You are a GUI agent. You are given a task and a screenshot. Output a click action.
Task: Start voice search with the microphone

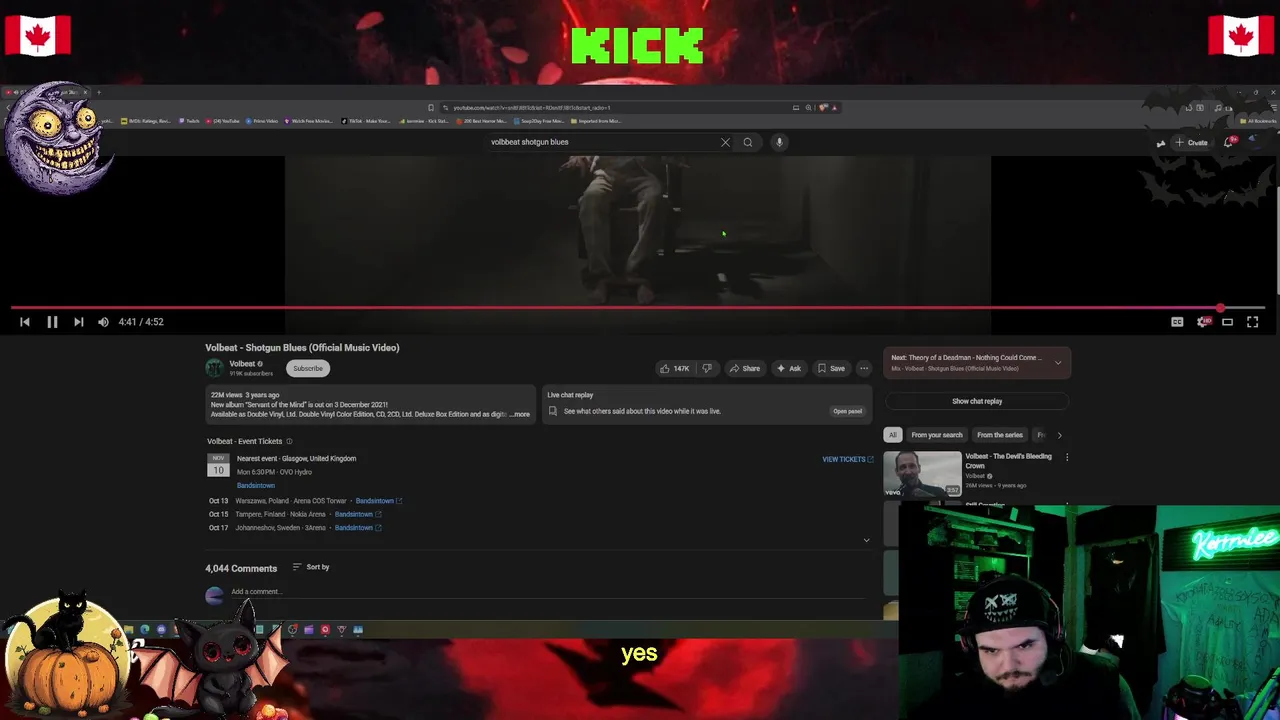point(779,142)
